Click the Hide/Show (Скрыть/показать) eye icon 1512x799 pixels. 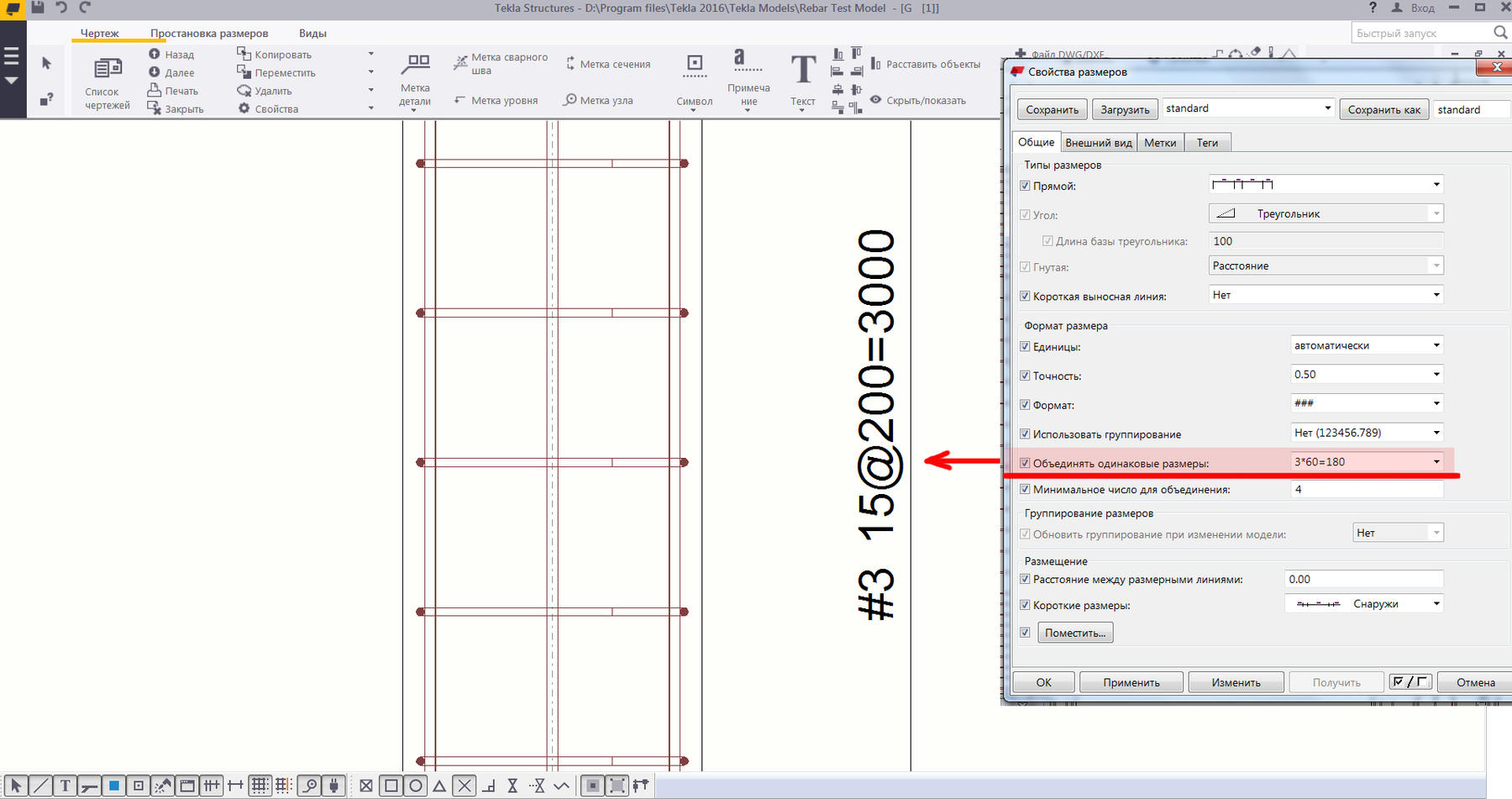875,100
